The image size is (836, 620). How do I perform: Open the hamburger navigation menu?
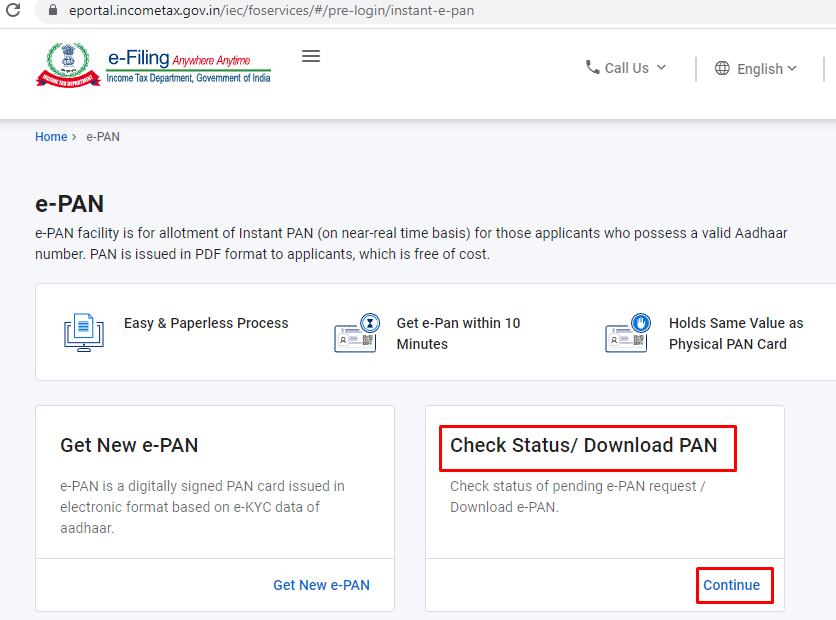[x=310, y=56]
